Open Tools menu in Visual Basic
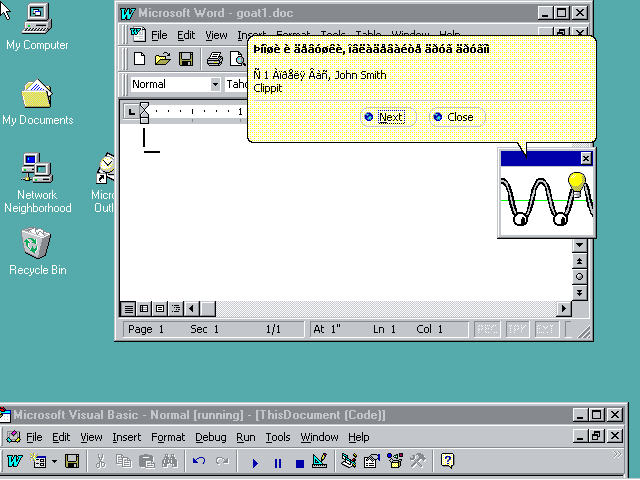Viewport: 640px width, 480px height. (278, 438)
